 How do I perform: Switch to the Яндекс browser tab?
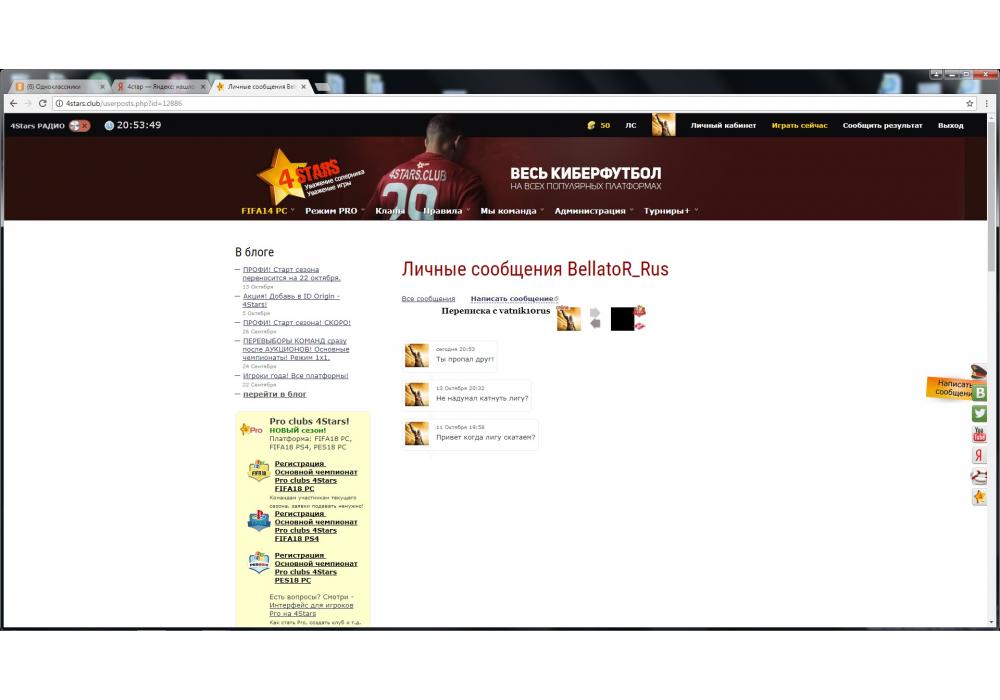(x=158, y=87)
